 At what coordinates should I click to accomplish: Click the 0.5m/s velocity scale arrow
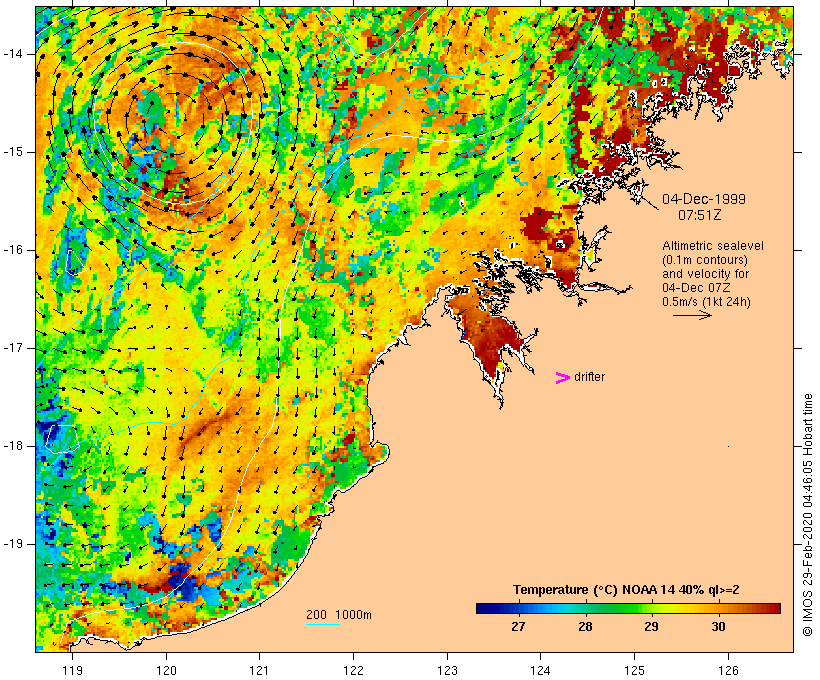tap(692, 315)
